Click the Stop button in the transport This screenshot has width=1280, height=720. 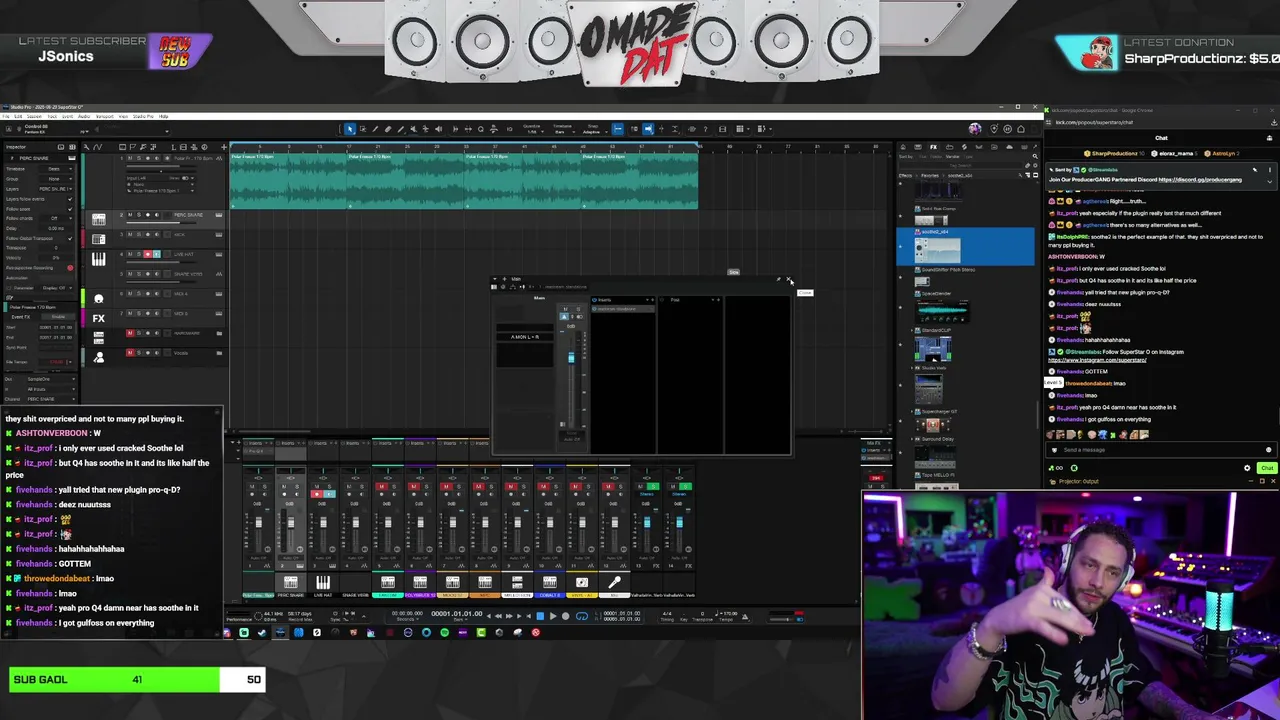(540, 616)
